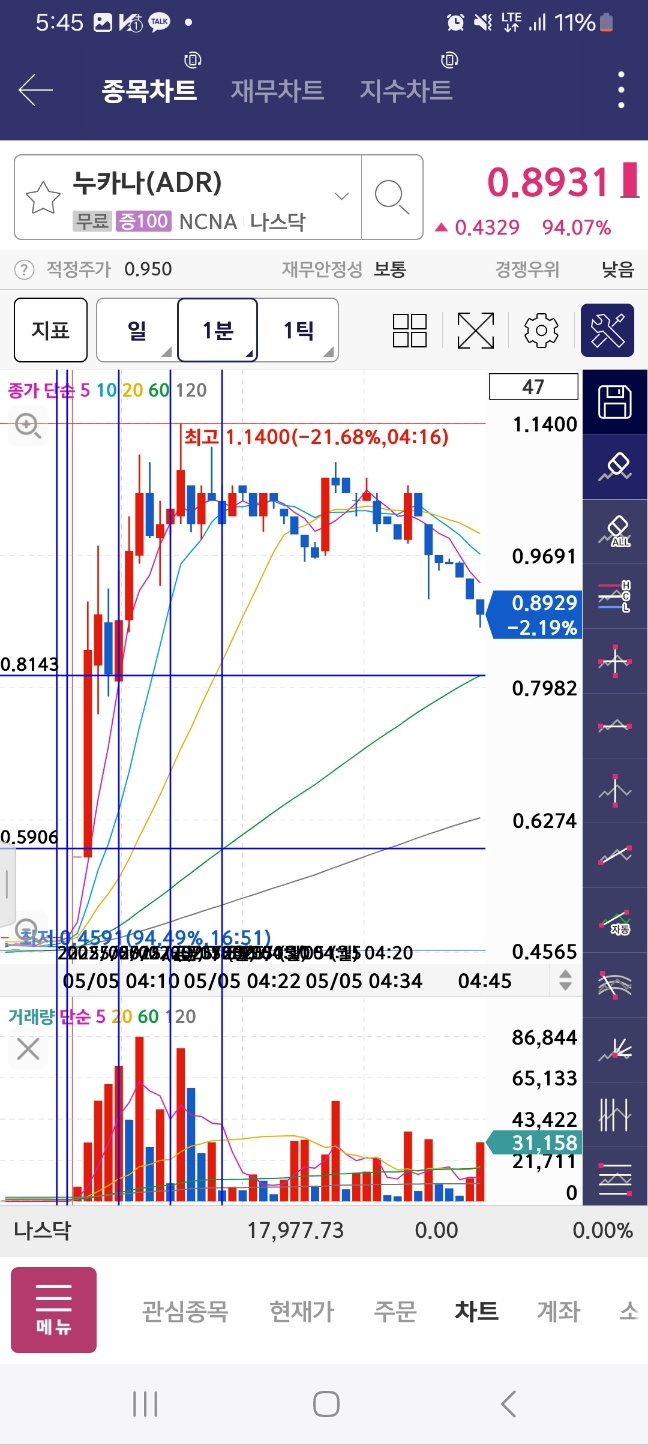The height and width of the screenshot is (1445, 648).
Task: Go to 차트 bottom tab
Action: pos(476,1311)
